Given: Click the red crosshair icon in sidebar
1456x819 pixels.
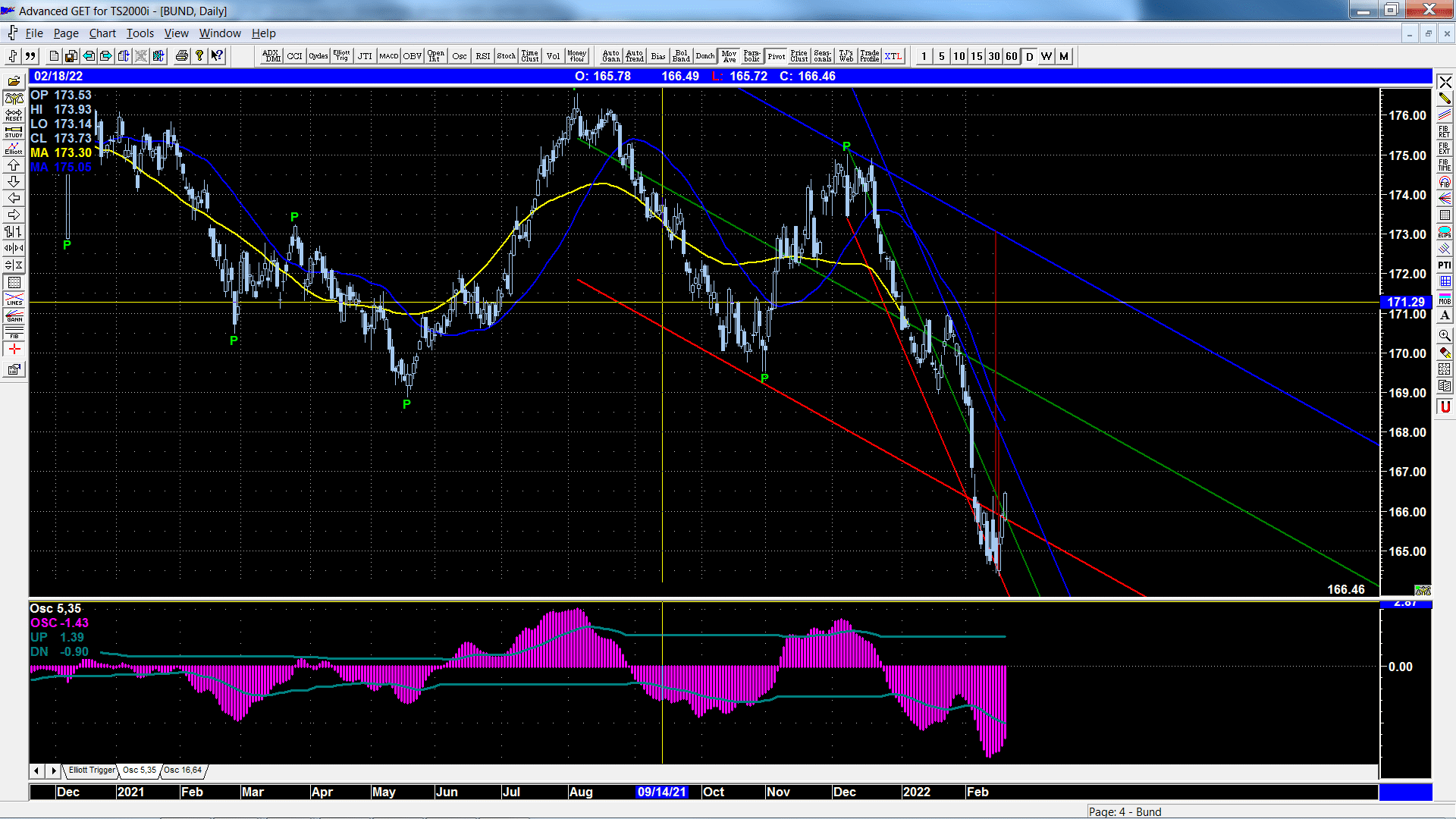Looking at the screenshot, I should [14, 349].
